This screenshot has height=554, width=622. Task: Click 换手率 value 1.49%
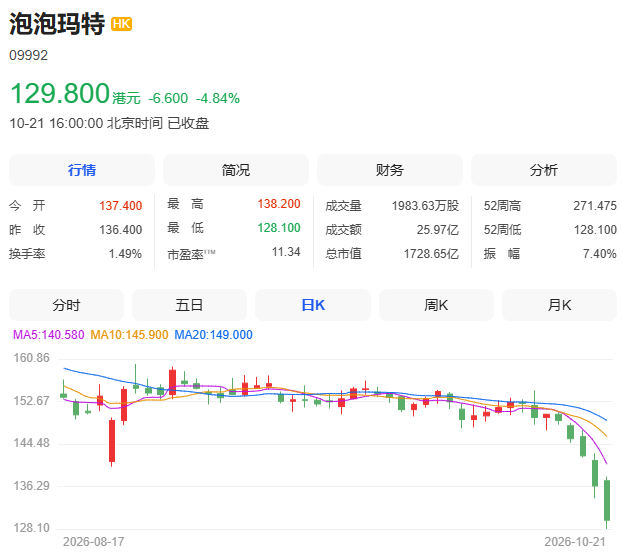click(125, 253)
